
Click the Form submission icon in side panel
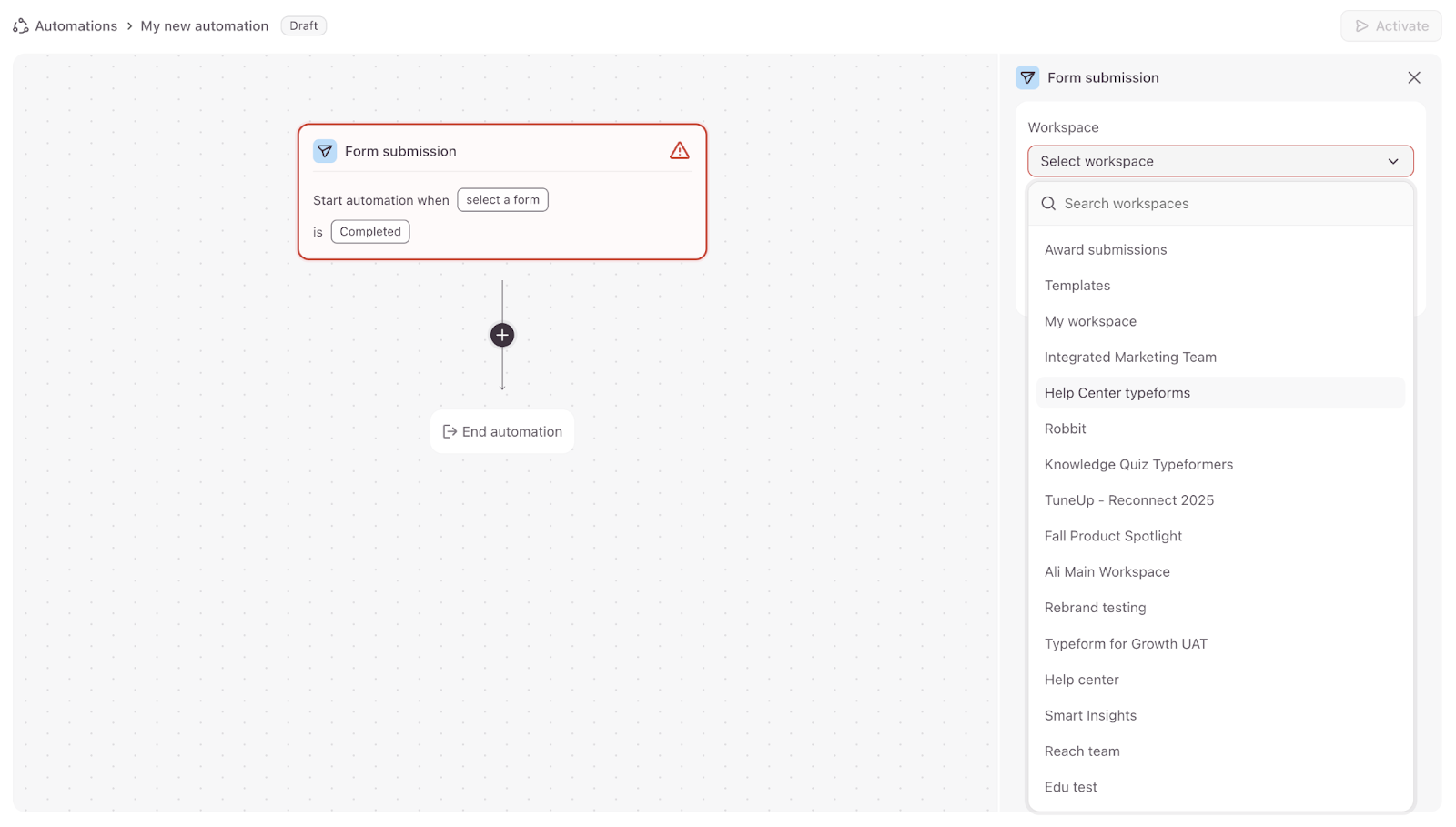[x=1027, y=78]
